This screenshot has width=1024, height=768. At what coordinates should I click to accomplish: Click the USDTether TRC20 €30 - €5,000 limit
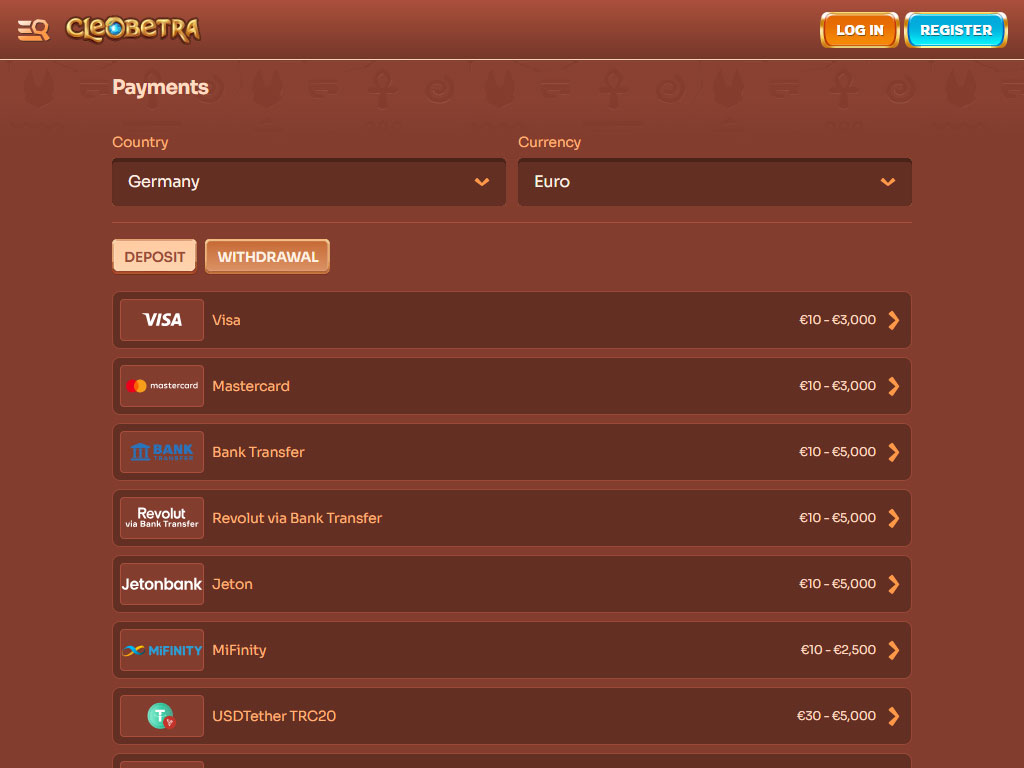836,716
